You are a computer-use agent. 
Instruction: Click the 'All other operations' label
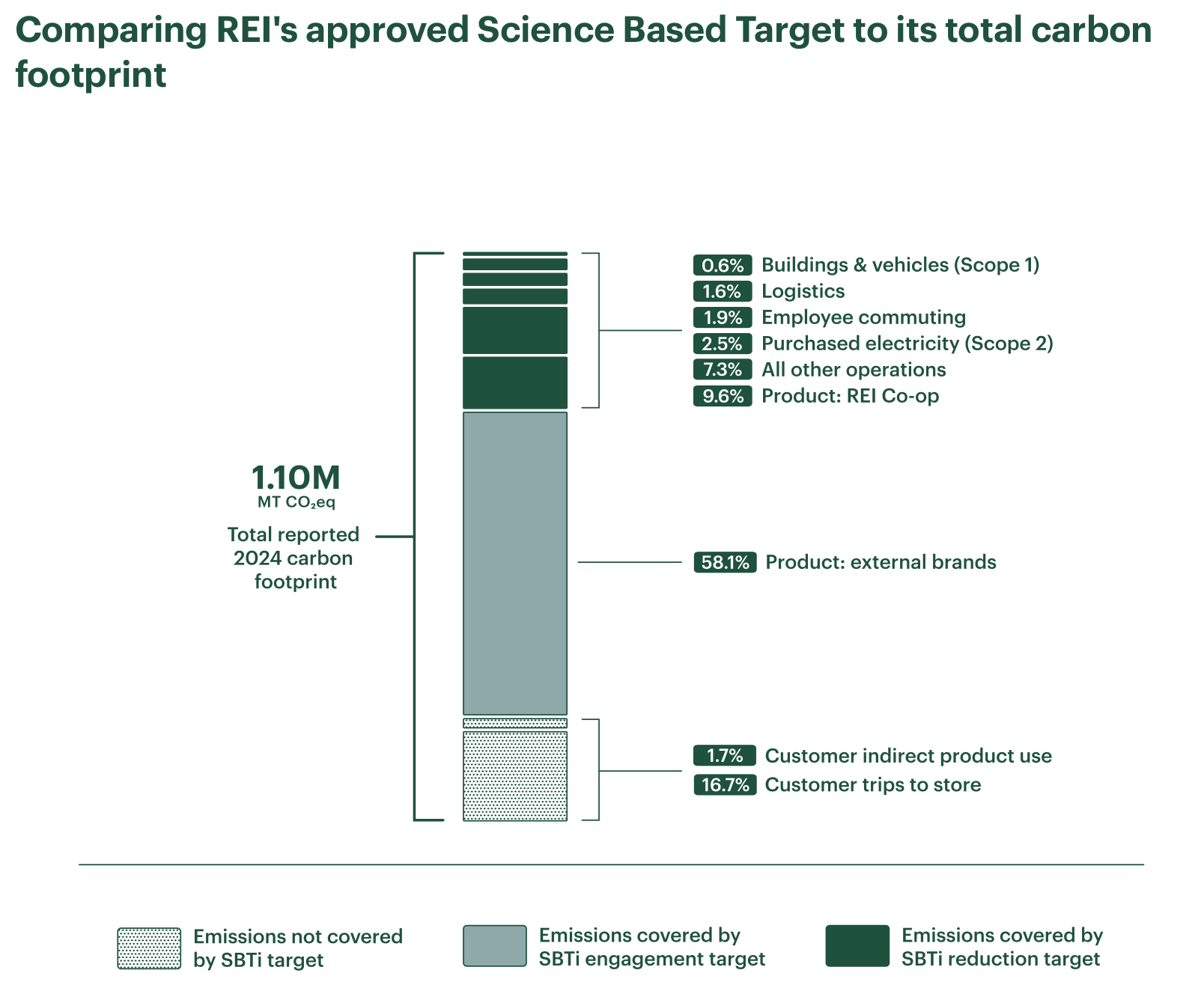[854, 370]
